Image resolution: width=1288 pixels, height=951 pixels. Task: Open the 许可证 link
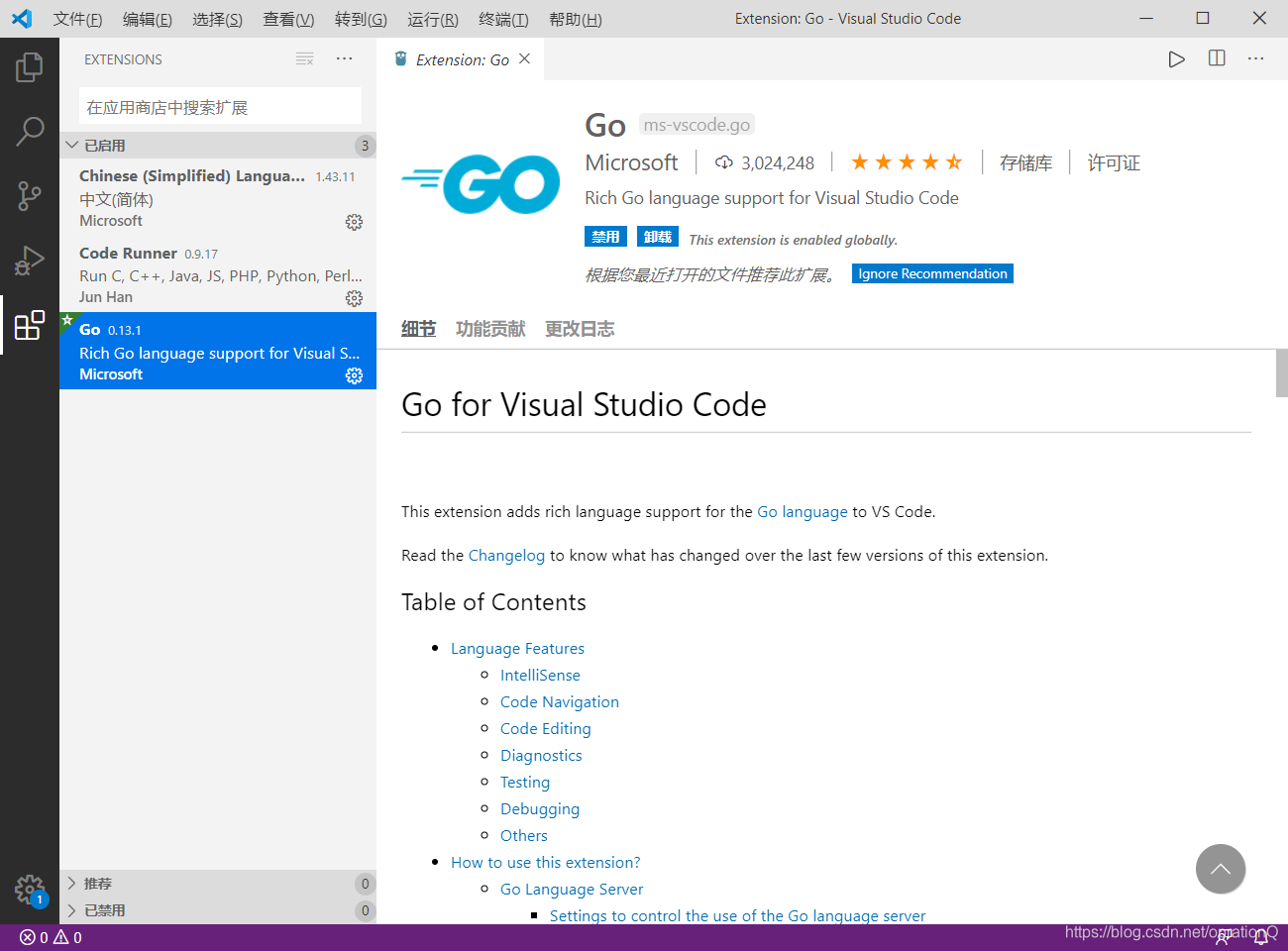(1114, 162)
